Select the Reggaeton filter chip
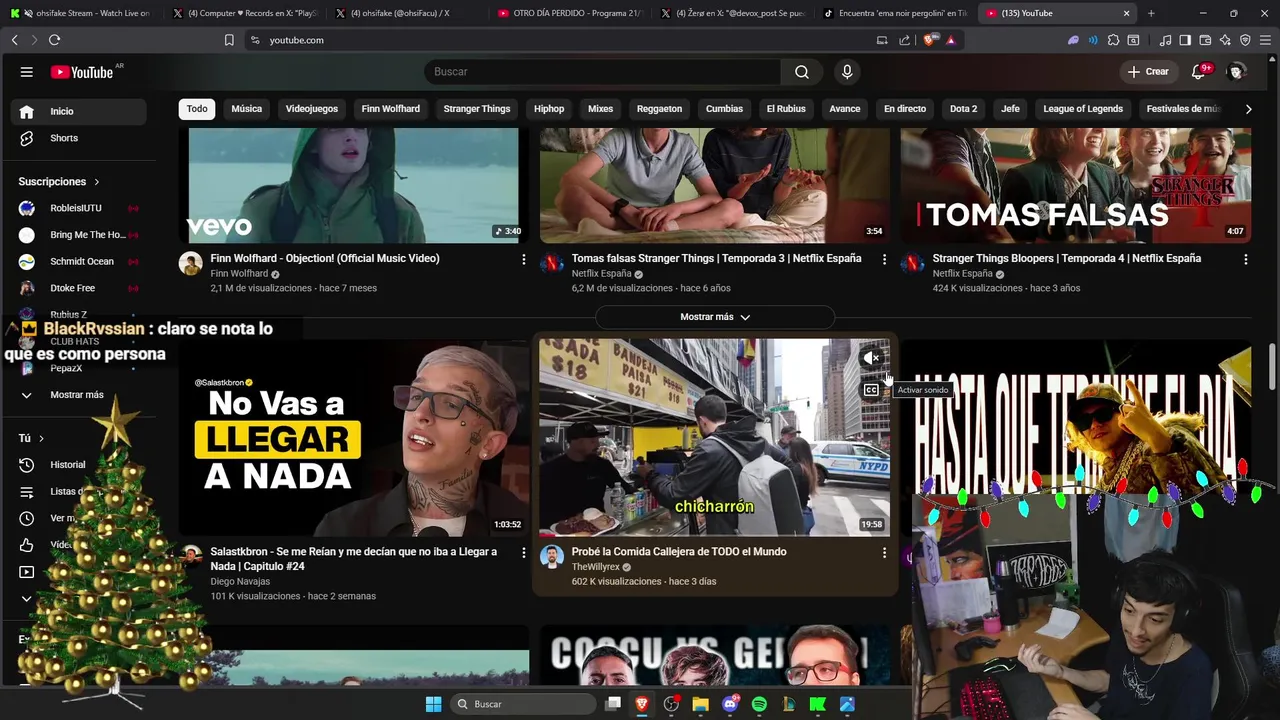The width and height of the screenshot is (1280, 720). pyautogui.click(x=659, y=109)
